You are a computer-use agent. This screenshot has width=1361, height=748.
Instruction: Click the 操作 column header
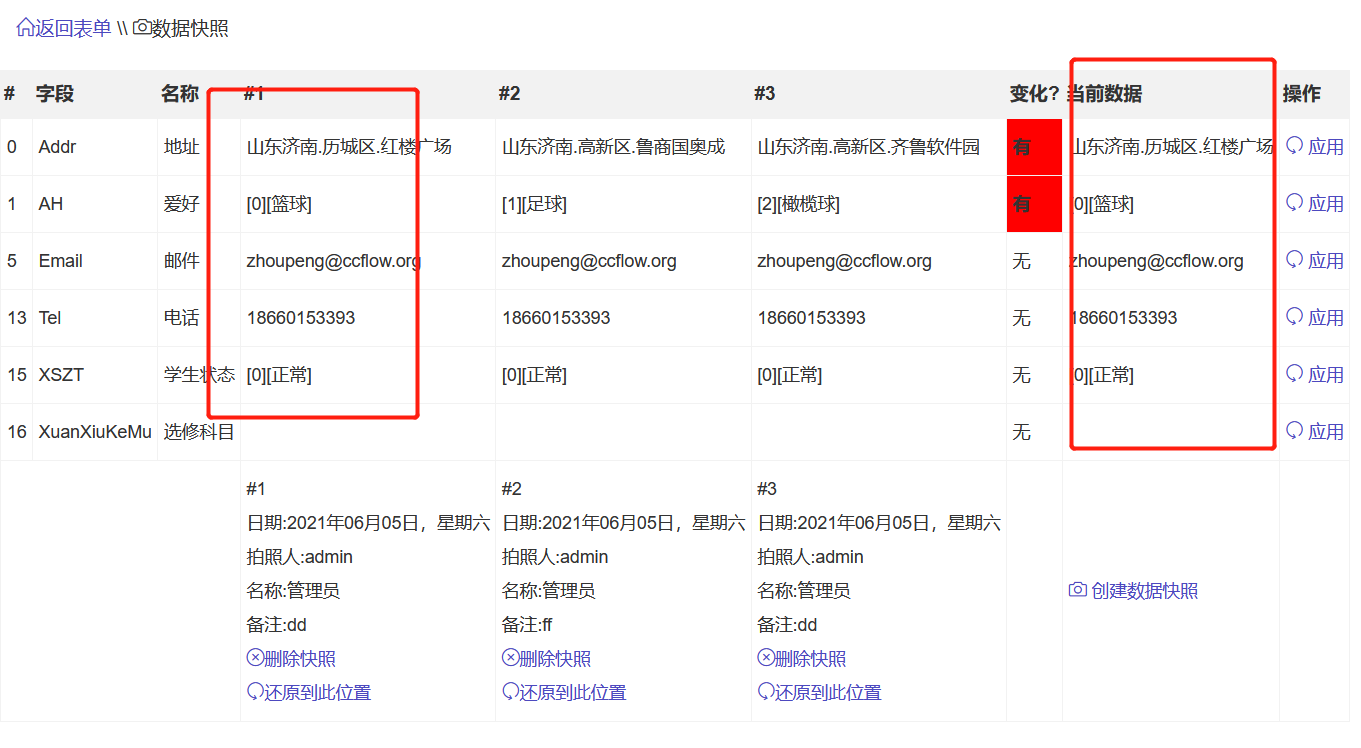click(1302, 94)
